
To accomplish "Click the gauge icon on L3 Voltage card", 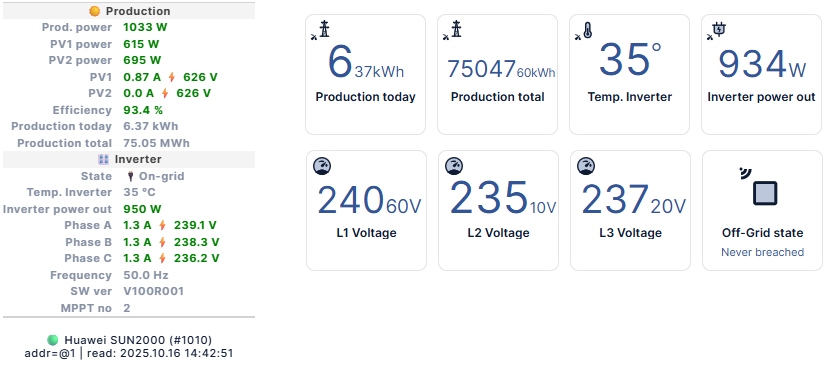I will [586, 166].
